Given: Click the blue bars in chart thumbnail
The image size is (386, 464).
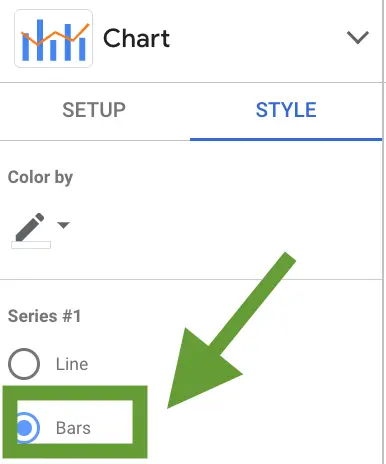Looking at the screenshot, I should tap(54, 41).
